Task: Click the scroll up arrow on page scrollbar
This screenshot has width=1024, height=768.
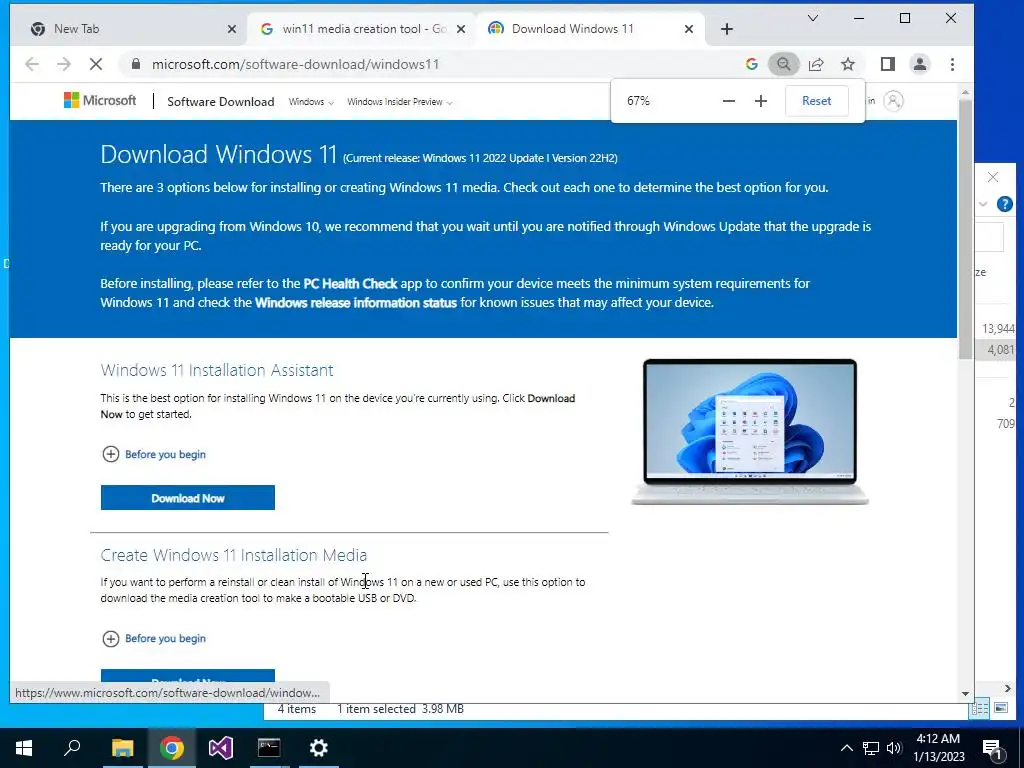Action: [965, 94]
